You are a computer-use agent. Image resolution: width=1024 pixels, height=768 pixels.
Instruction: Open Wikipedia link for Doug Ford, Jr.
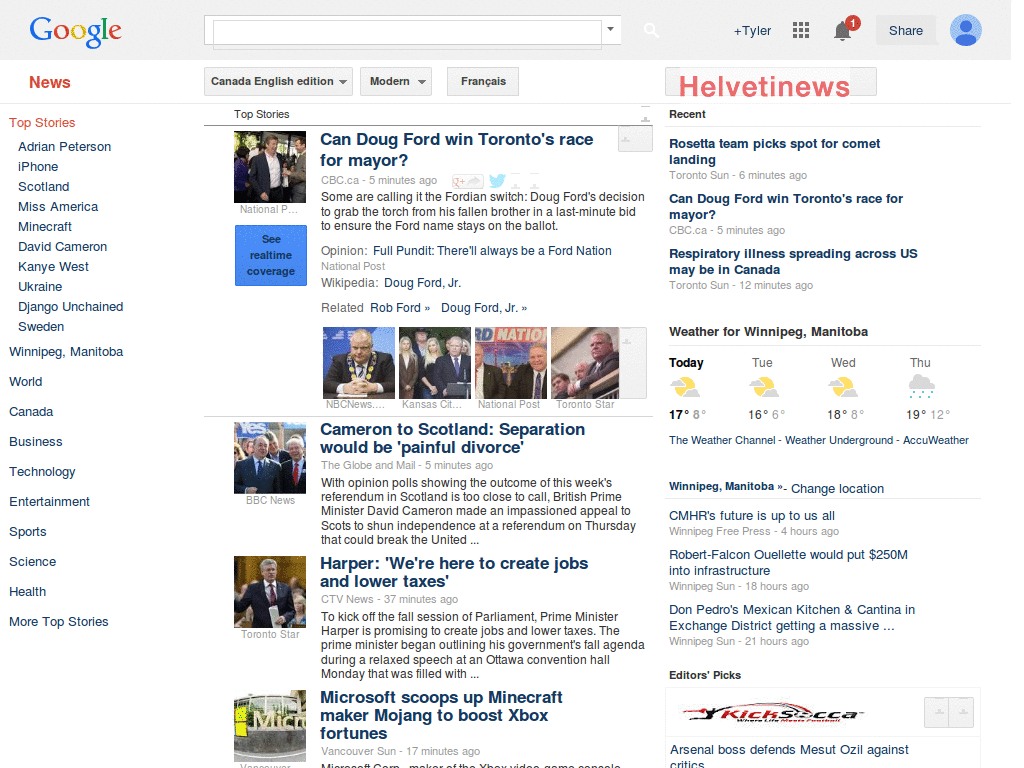click(x=423, y=283)
